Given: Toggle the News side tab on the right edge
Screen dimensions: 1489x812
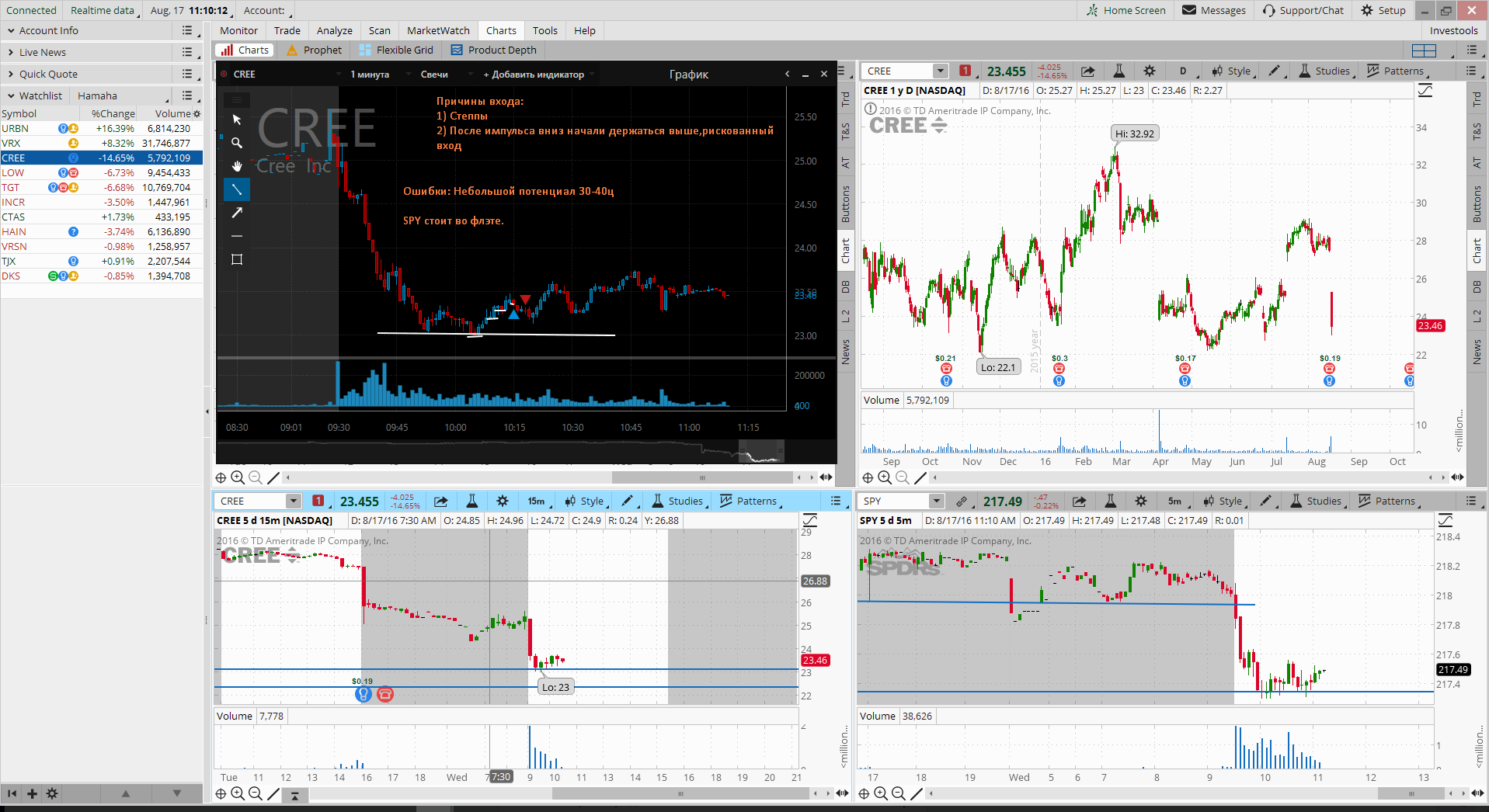Looking at the screenshot, I should coord(1477,352).
